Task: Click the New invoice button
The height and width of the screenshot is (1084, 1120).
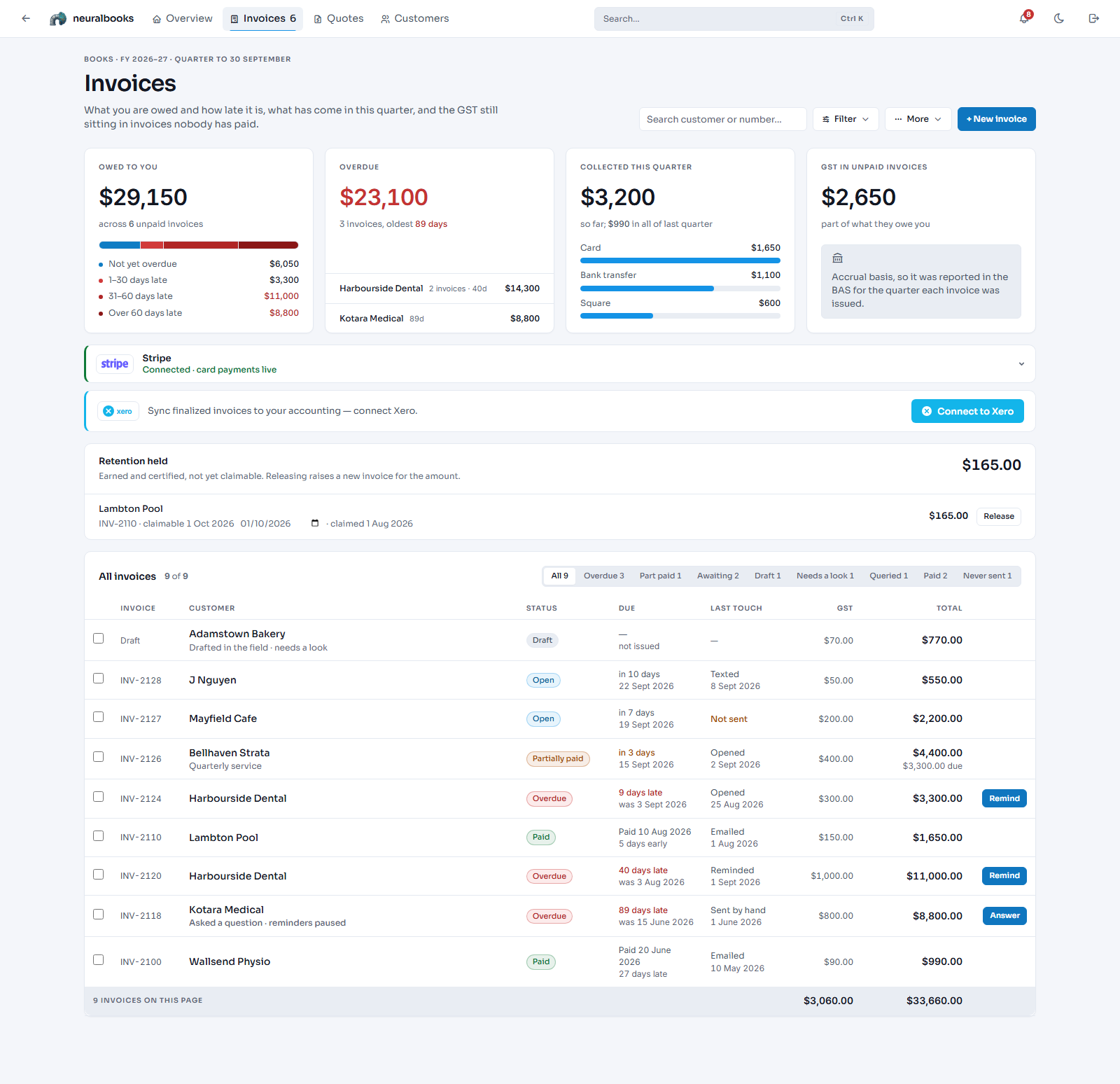Action: [996, 119]
